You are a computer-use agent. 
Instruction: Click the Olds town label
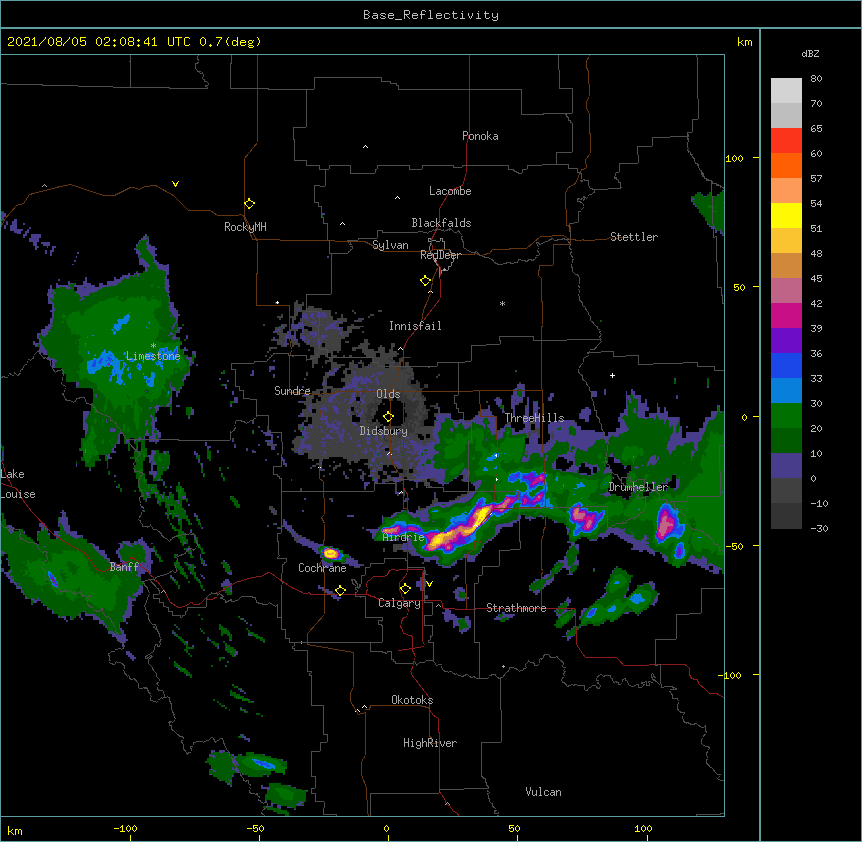[x=388, y=394]
